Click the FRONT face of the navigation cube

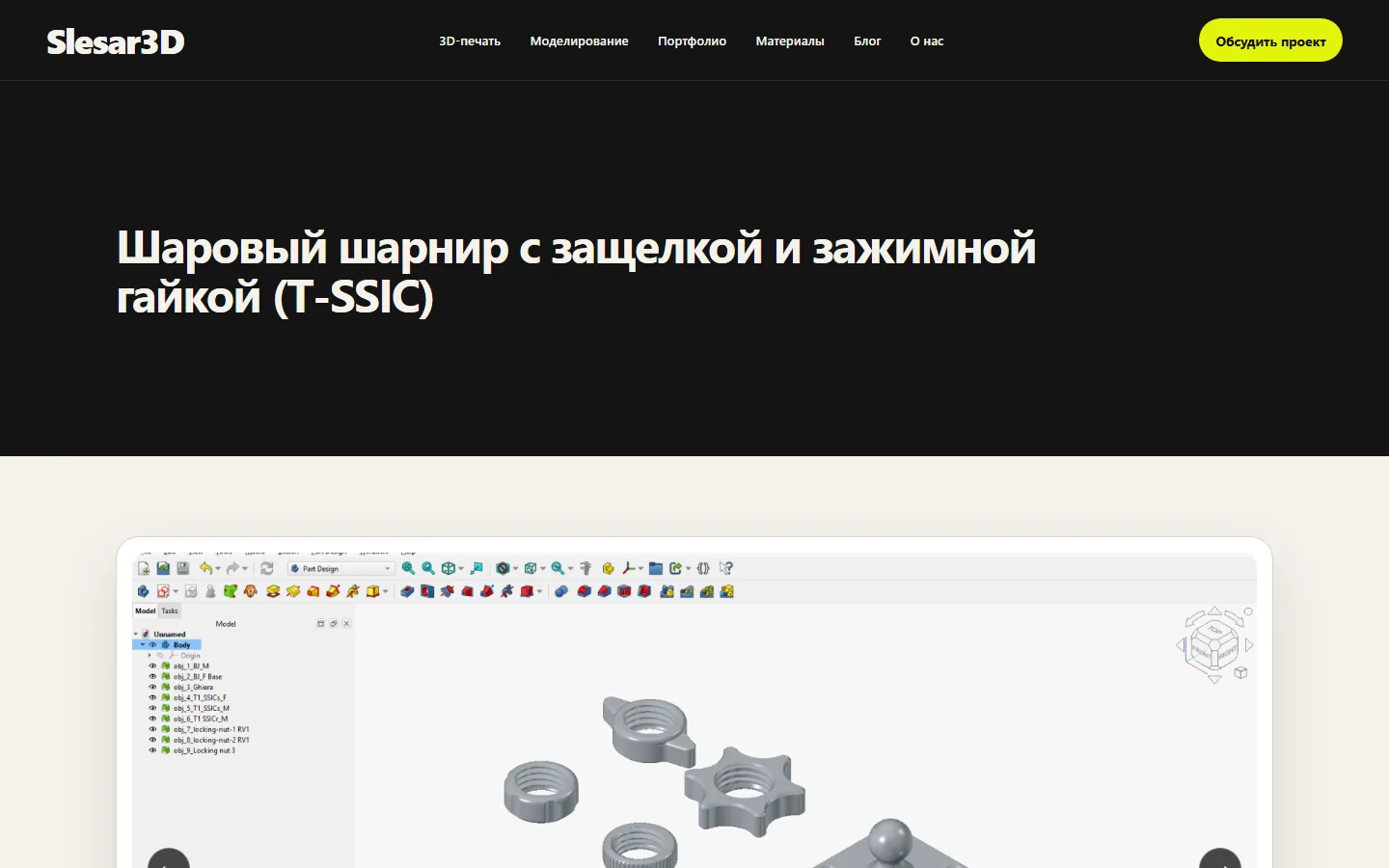1202,653
